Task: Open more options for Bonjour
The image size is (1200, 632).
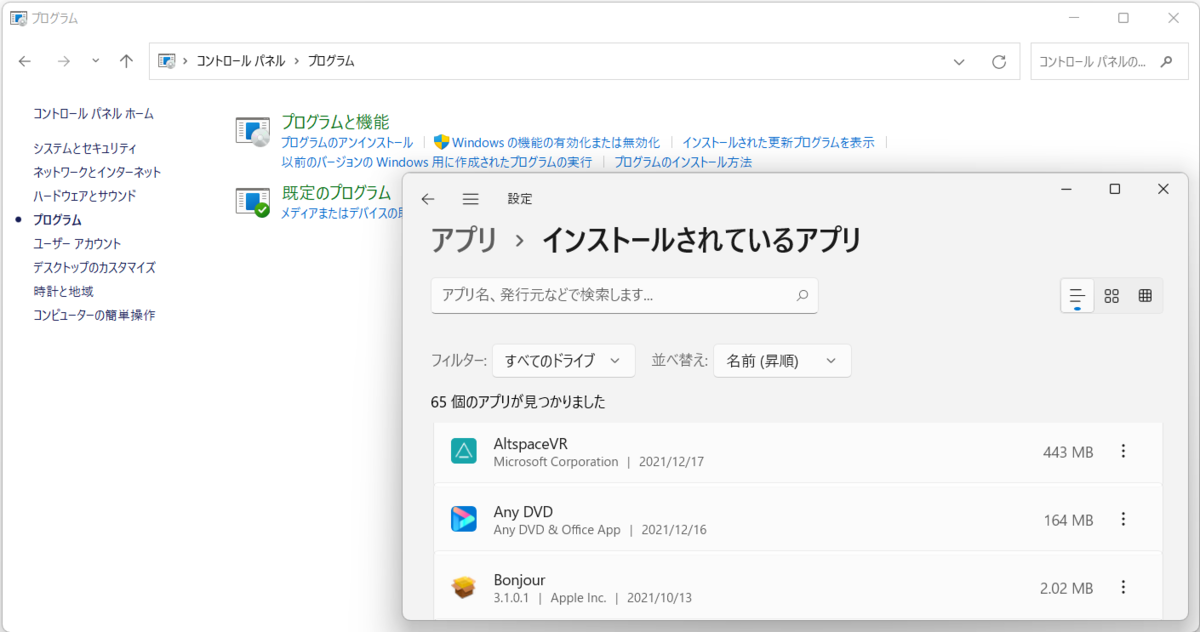Action: [1123, 587]
